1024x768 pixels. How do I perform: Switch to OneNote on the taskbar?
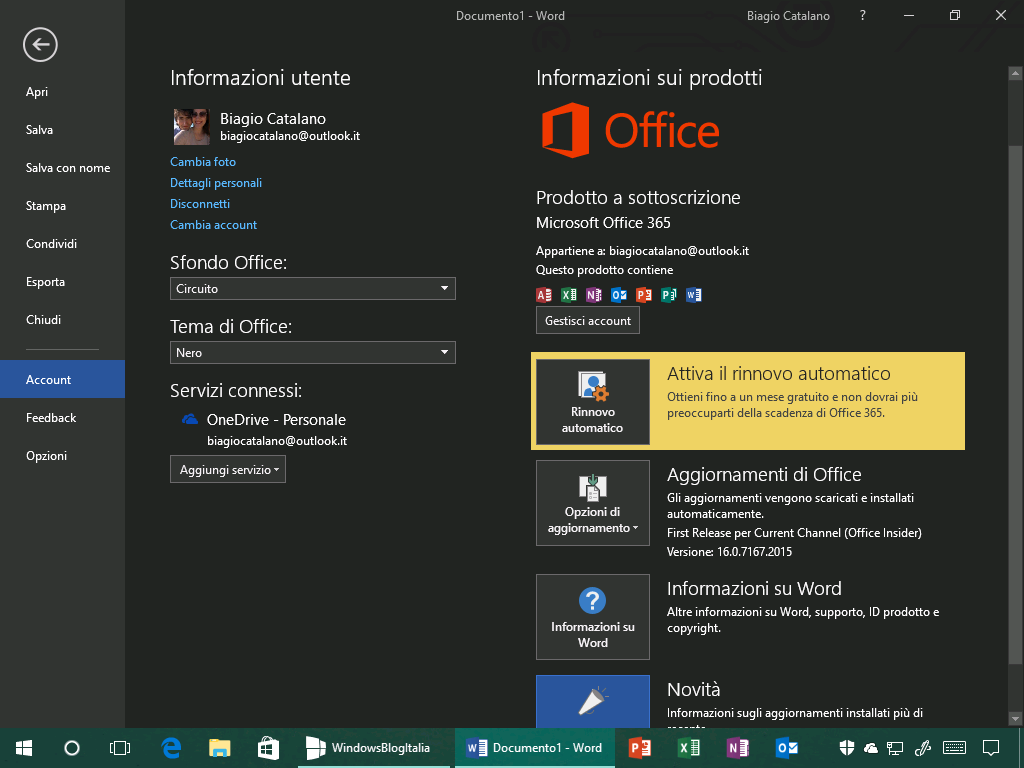[737, 748]
